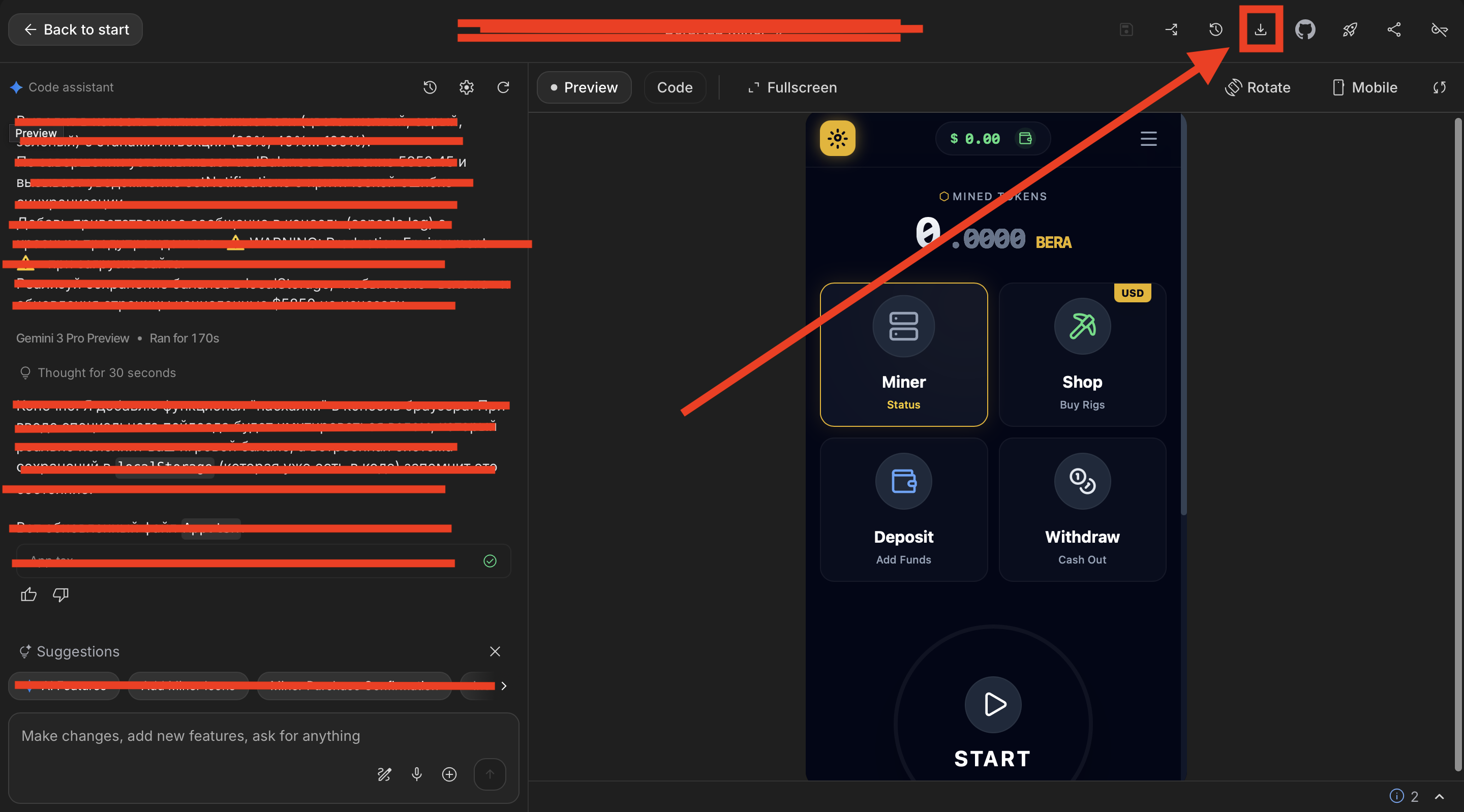Open version history clock icon in header
The height and width of the screenshot is (812, 1464).
point(1215,29)
